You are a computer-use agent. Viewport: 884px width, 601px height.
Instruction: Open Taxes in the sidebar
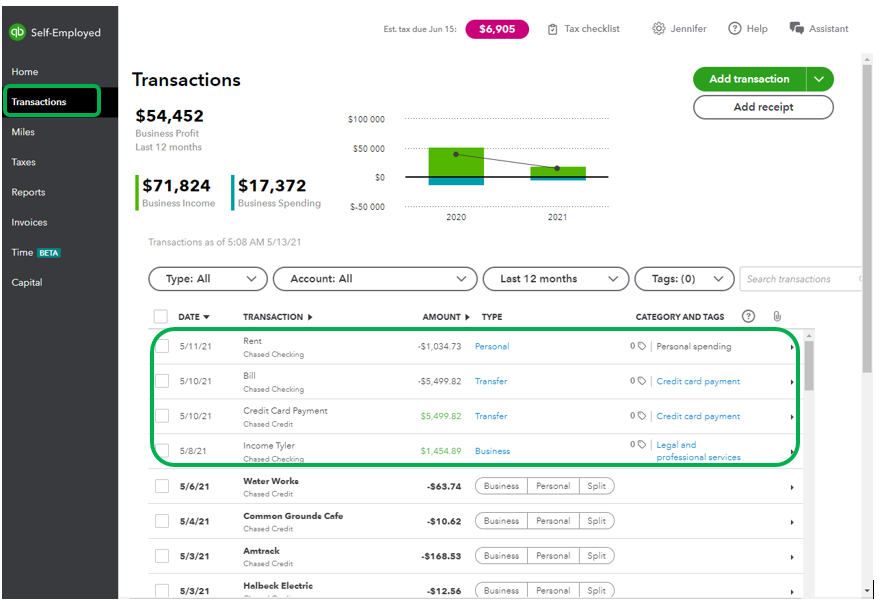click(x=23, y=162)
